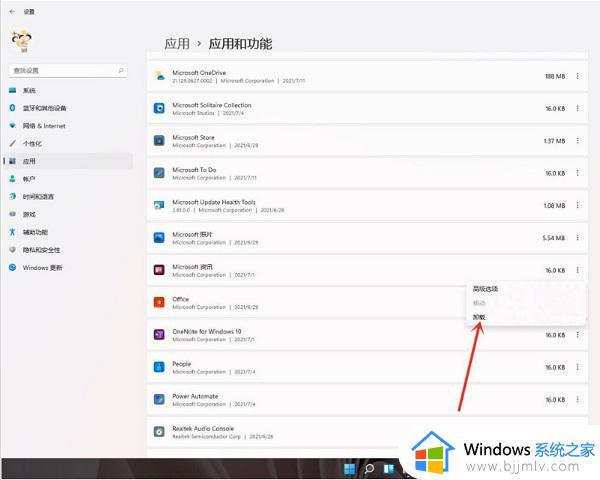The height and width of the screenshot is (480, 600).
Task: Open the taskbar icon right of Search
Action: (389, 469)
